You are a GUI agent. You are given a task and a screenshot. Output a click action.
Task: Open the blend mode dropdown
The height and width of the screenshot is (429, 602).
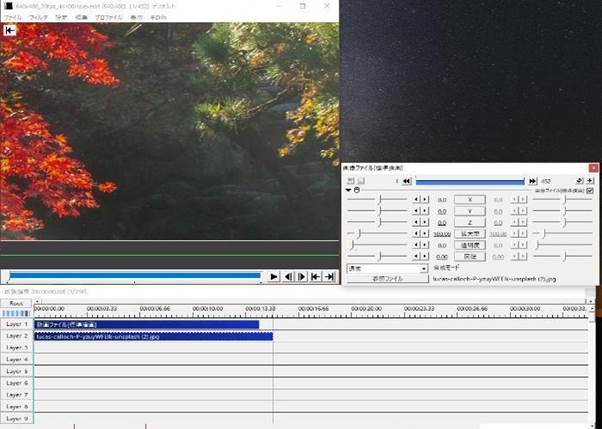424,268
